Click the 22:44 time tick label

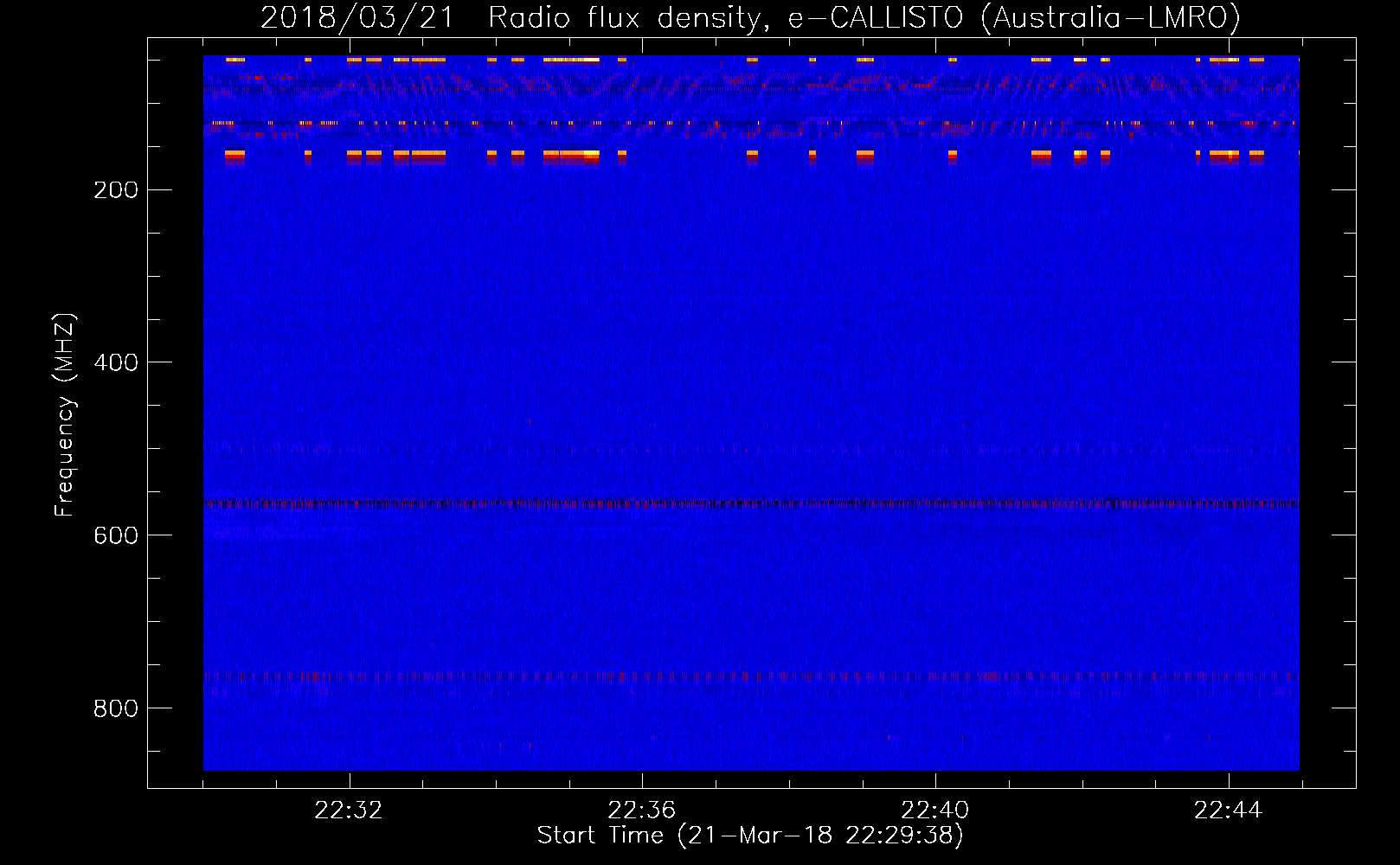coord(1229,811)
